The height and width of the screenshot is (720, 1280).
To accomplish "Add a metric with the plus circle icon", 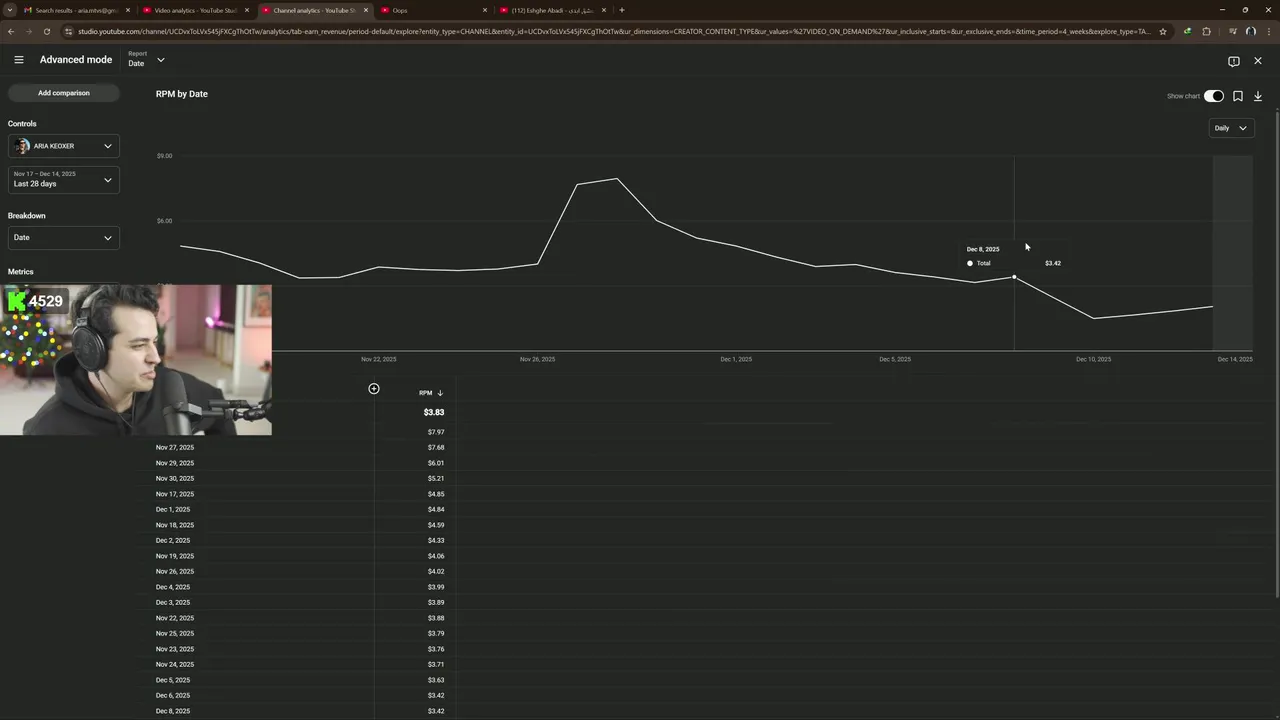I will pos(374,389).
